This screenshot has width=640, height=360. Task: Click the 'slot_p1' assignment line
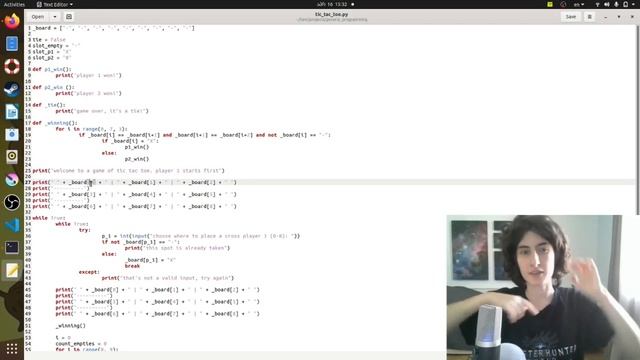click(x=51, y=52)
